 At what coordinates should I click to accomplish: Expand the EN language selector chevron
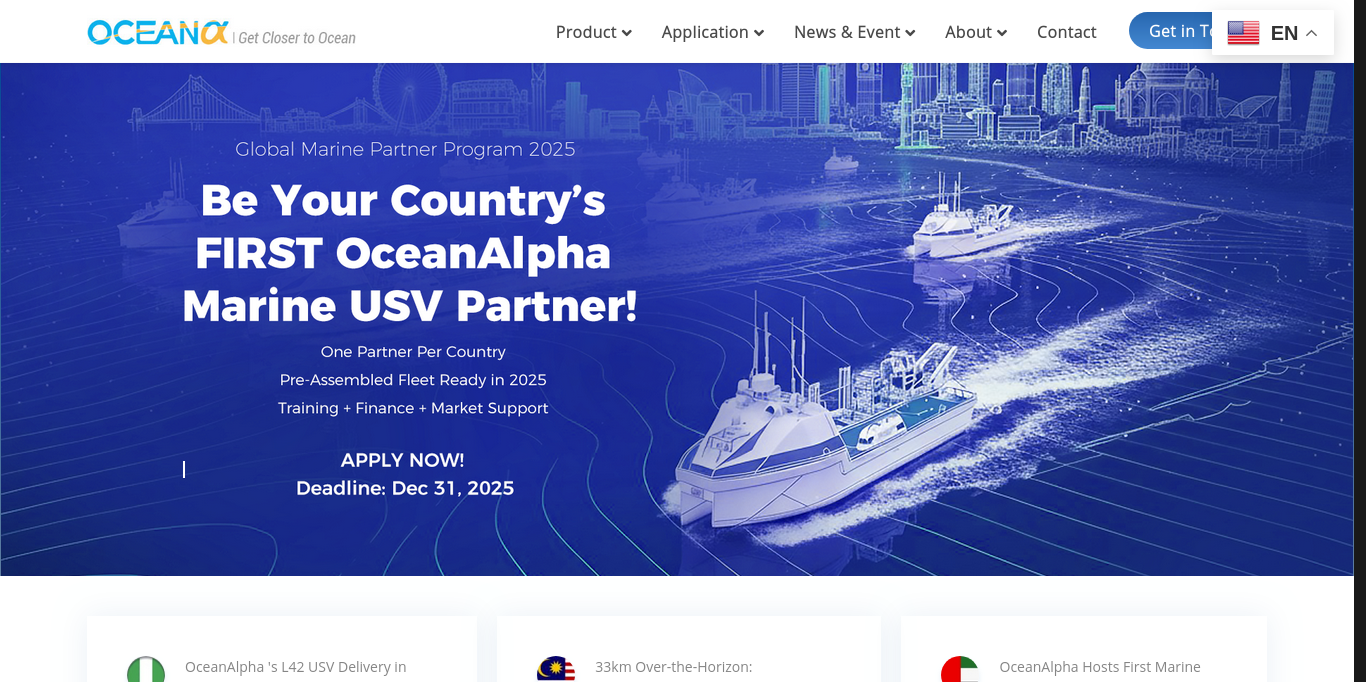tap(1311, 33)
